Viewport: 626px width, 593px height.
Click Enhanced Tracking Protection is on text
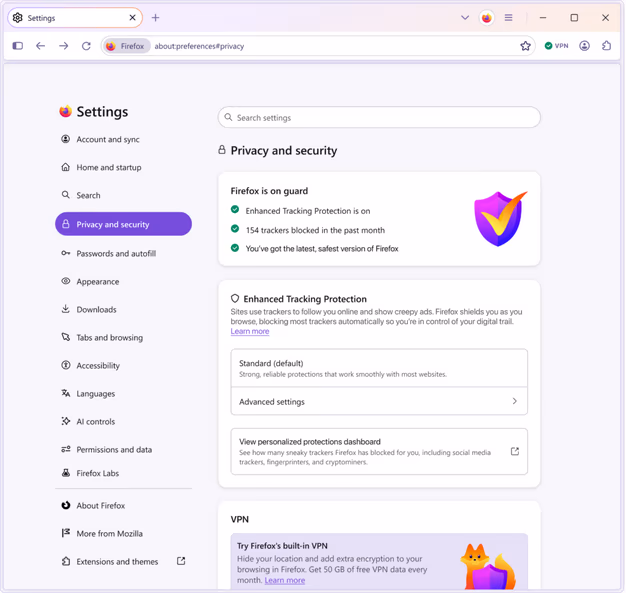click(x=308, y=211)
